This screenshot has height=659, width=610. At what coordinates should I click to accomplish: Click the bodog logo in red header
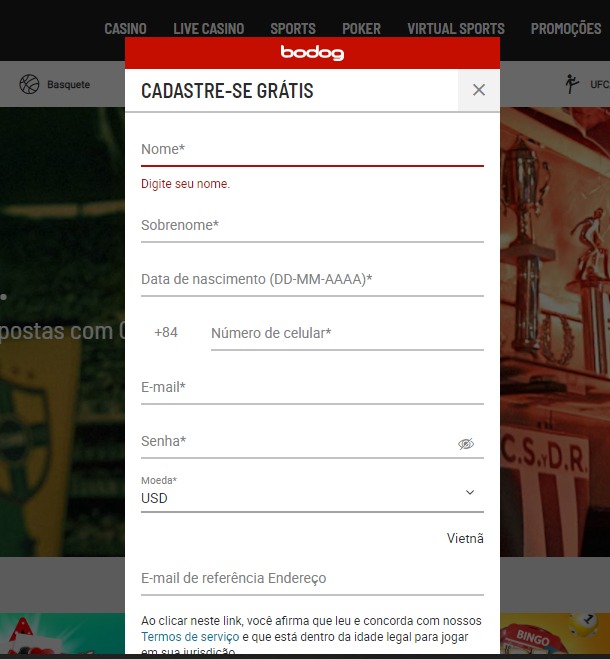pyautogui.click(x=312, y=53)
